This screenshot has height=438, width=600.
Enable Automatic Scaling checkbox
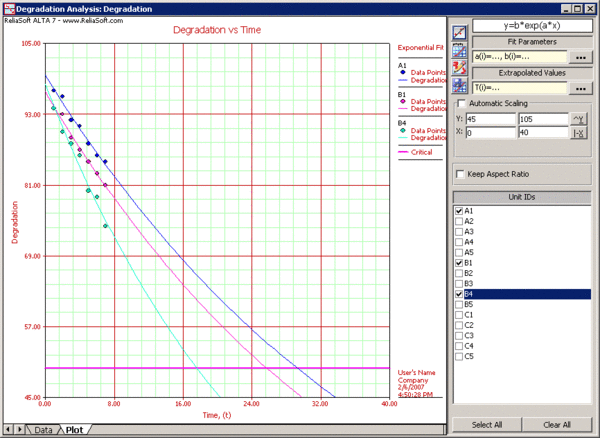click(461, 103)
